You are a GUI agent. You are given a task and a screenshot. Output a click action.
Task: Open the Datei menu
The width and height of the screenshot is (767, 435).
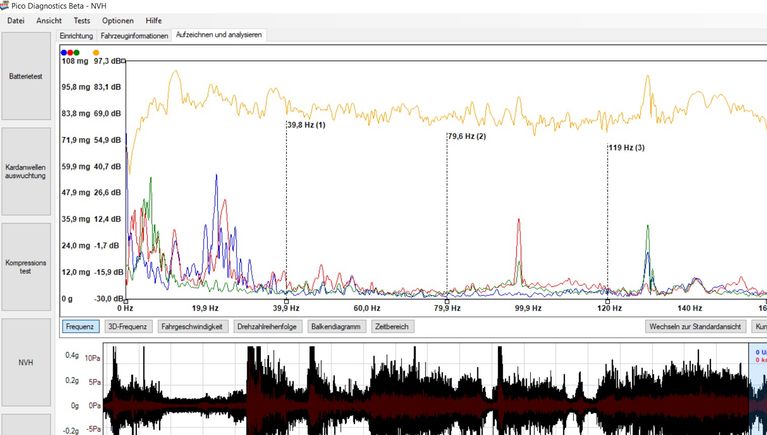[16, 21]
